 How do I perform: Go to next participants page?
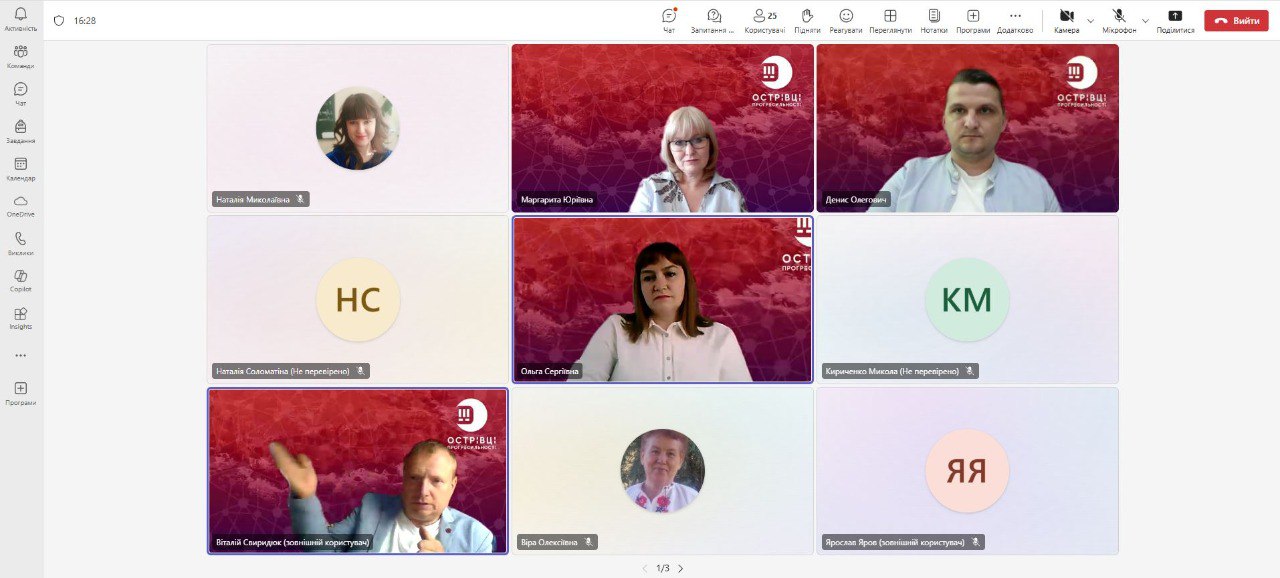pyautogui.click(x=681, y=568)
